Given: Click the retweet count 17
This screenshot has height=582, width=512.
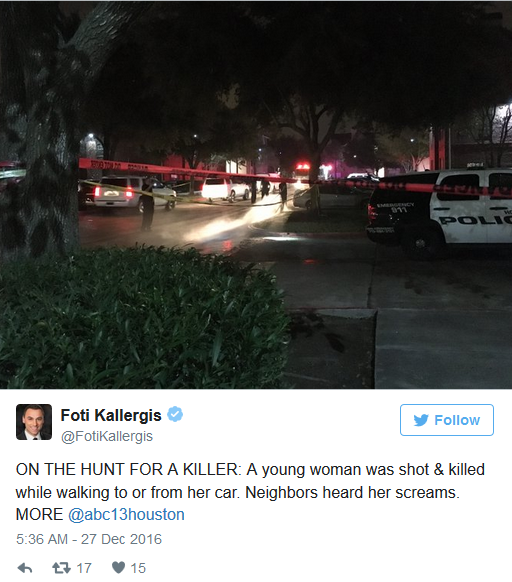Looking at the screenshot, I should tap(84, 568).
